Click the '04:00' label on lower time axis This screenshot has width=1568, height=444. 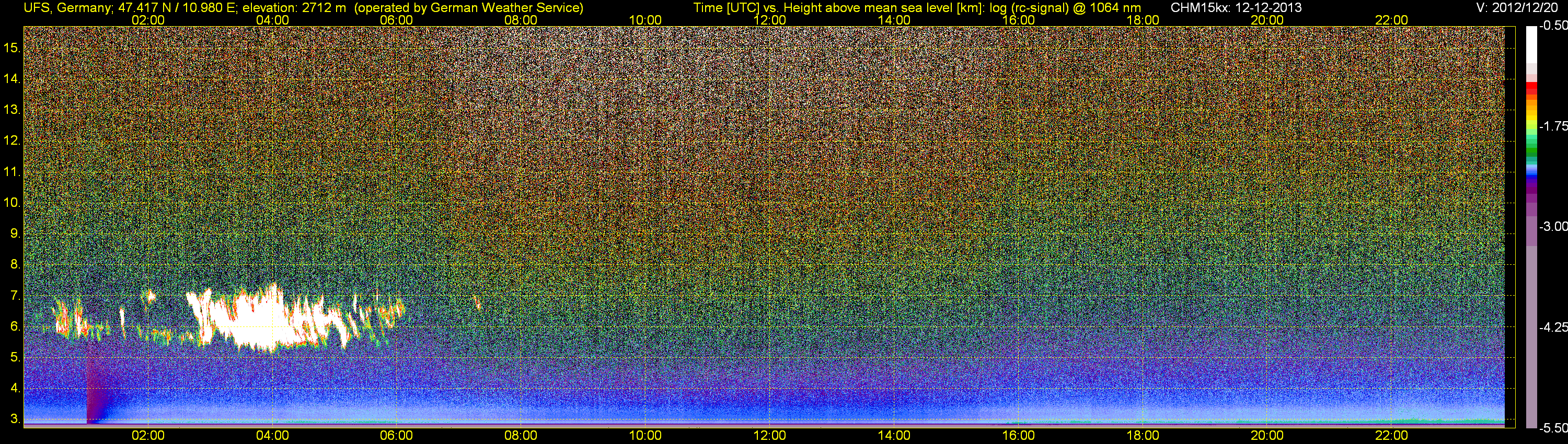pos(272,436)
